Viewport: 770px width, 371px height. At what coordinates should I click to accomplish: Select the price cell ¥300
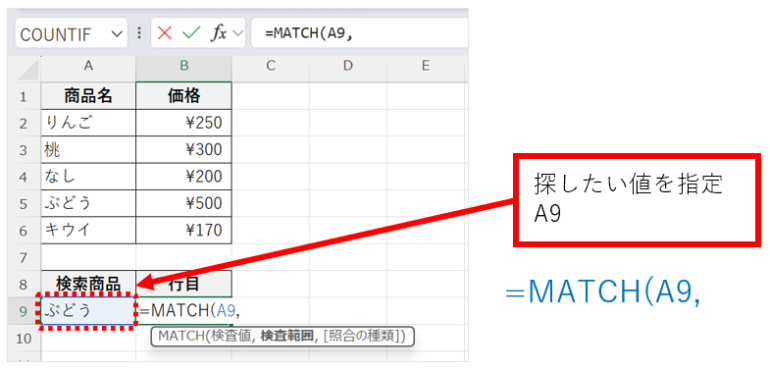tap(184, 150)
